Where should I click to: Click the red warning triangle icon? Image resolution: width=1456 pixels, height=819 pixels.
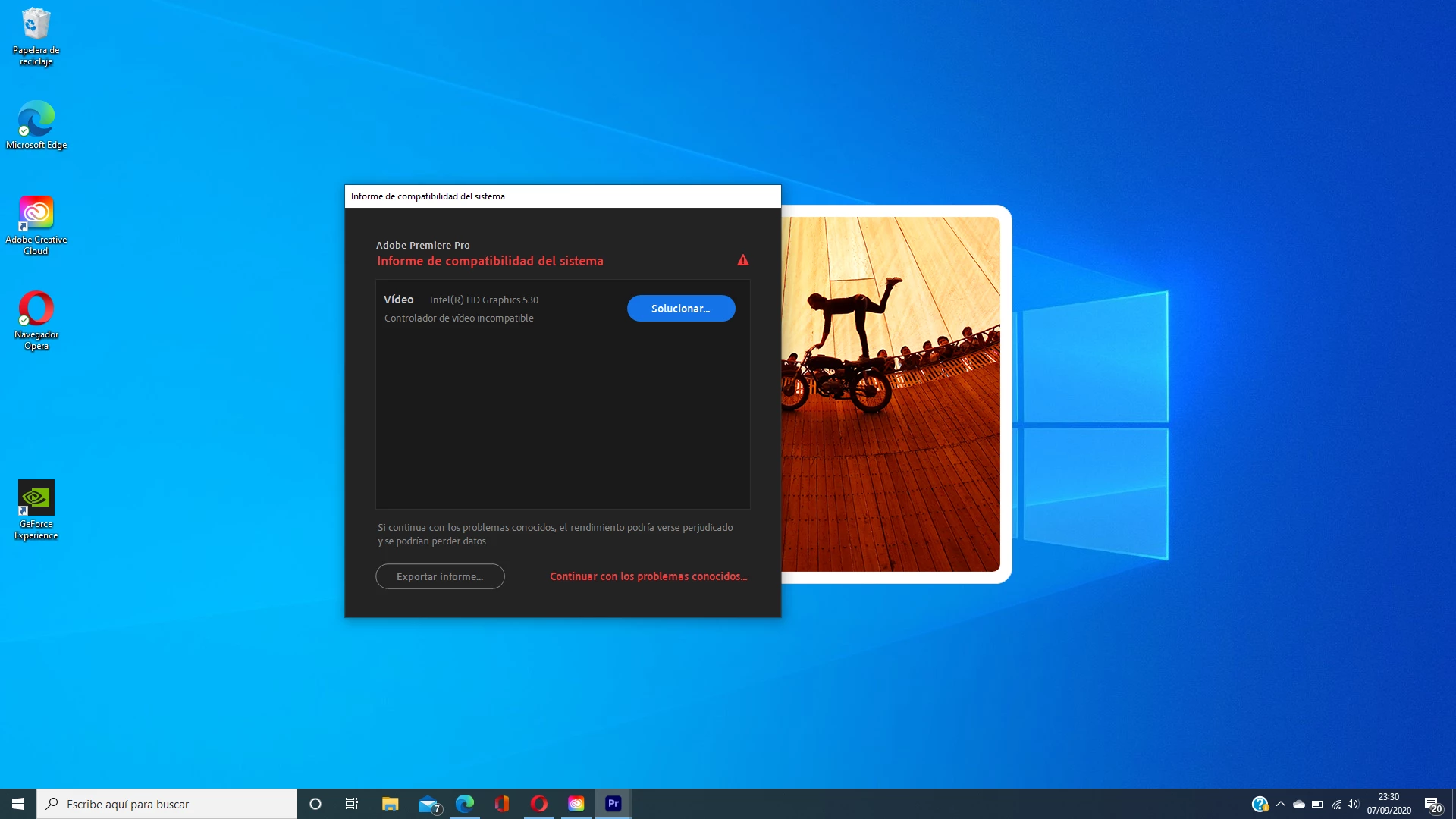tap(742, 260)
